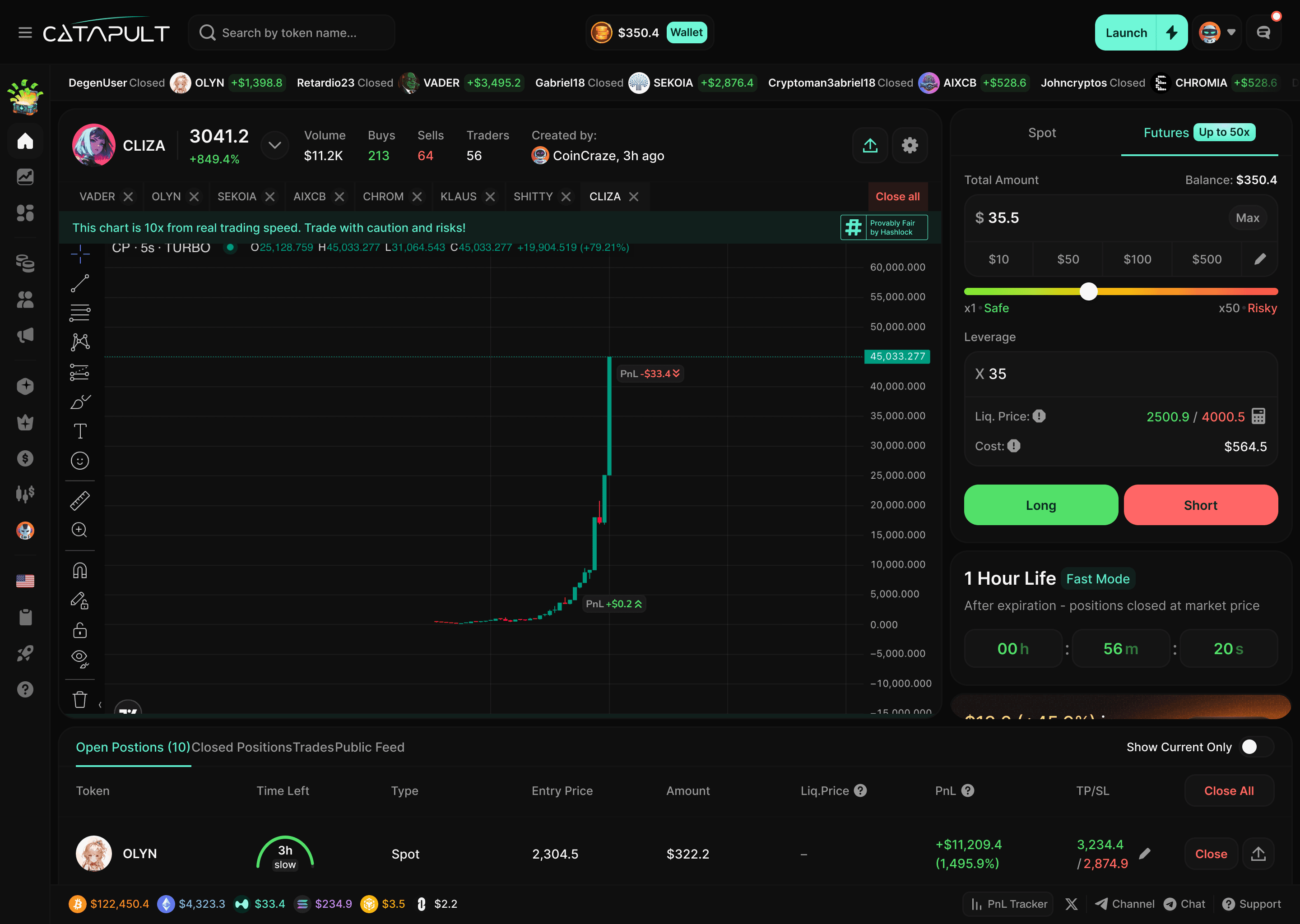Open the Closed Positions tab
Screen dimensions: 1300x924
[241, 747]
